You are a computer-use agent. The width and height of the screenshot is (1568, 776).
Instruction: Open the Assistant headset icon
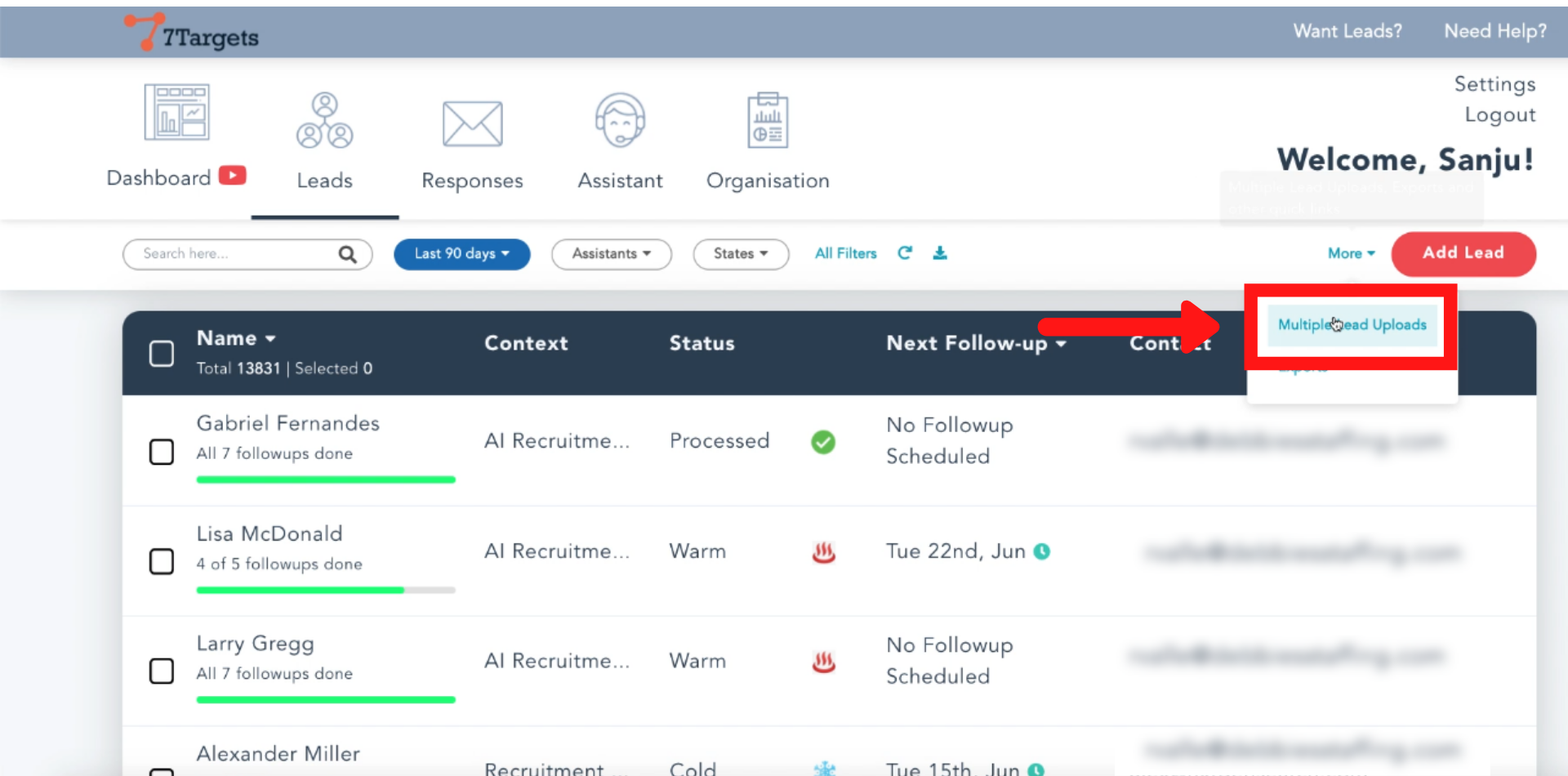coord(620,121)
